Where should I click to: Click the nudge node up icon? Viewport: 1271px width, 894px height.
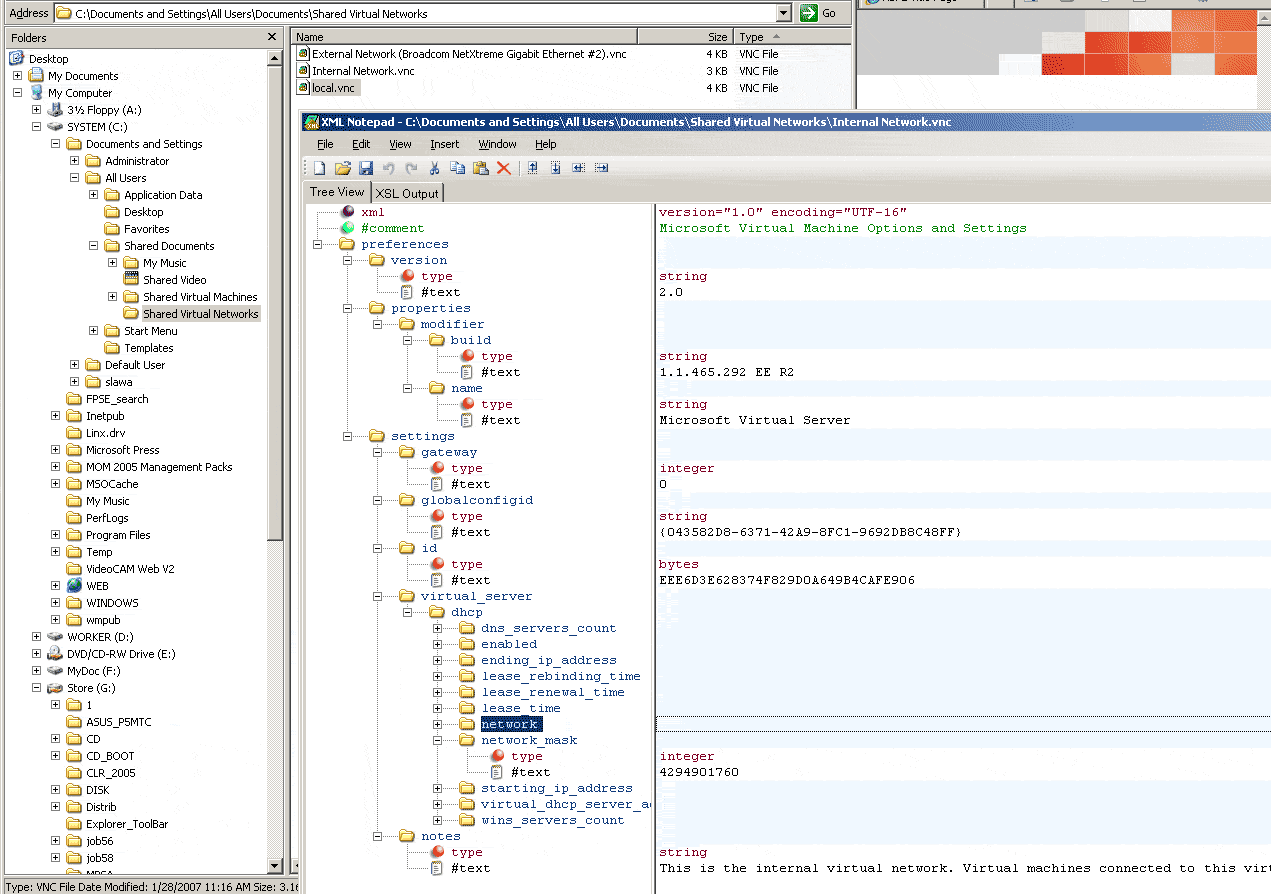(x=533, y=168)
